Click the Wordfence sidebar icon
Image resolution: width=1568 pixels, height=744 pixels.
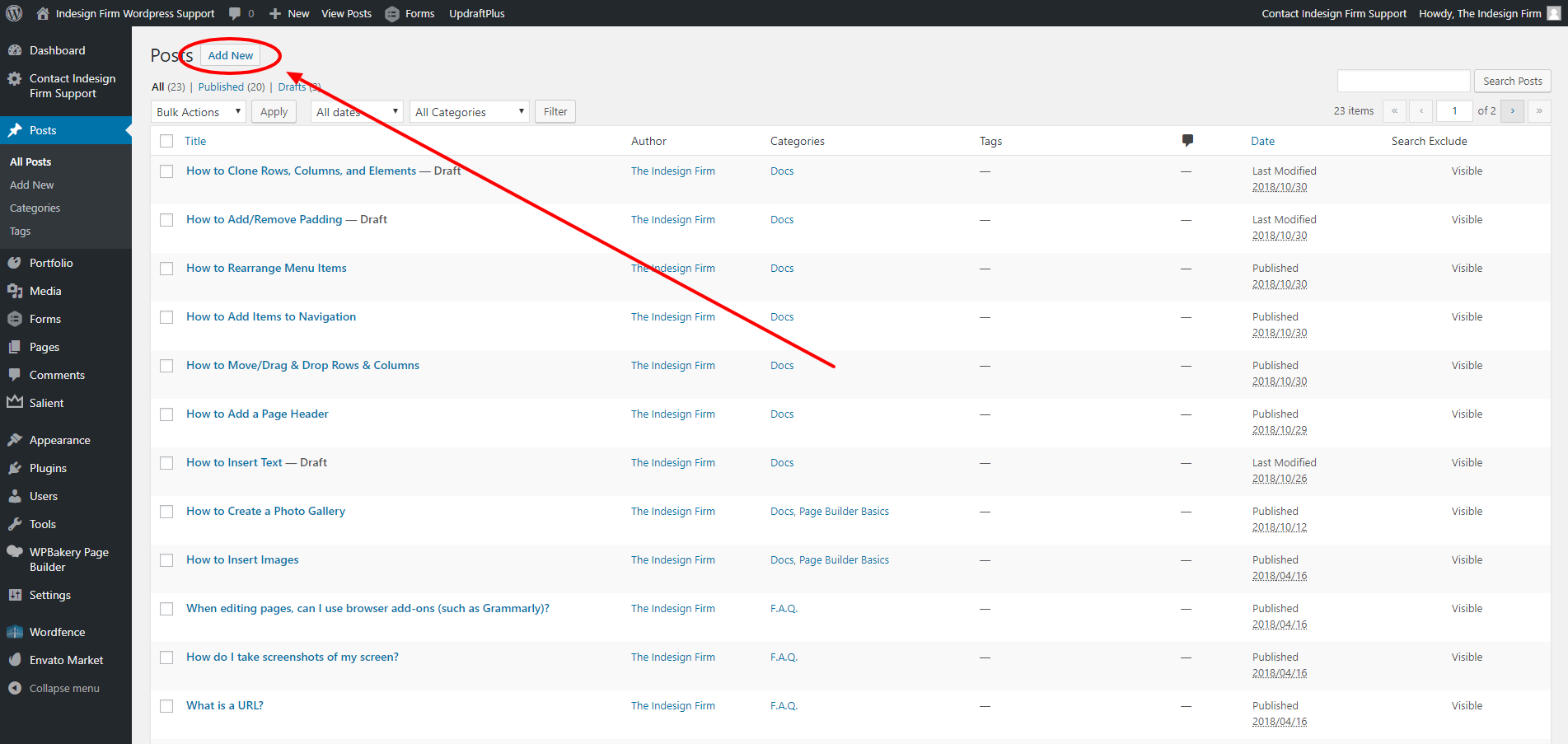click(15, 632)
